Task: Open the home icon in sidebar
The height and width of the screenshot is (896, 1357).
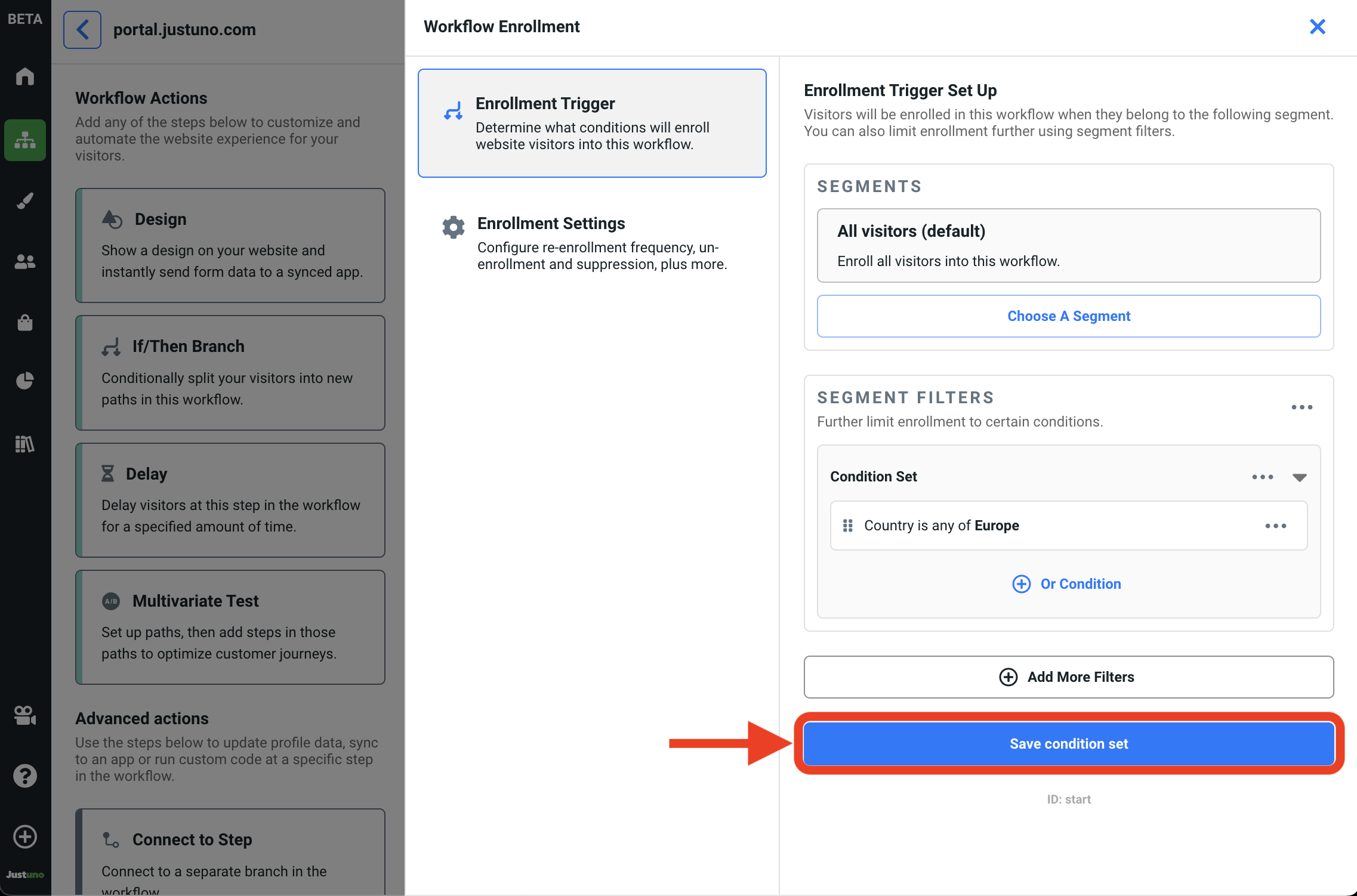Action: click(24, 76)
